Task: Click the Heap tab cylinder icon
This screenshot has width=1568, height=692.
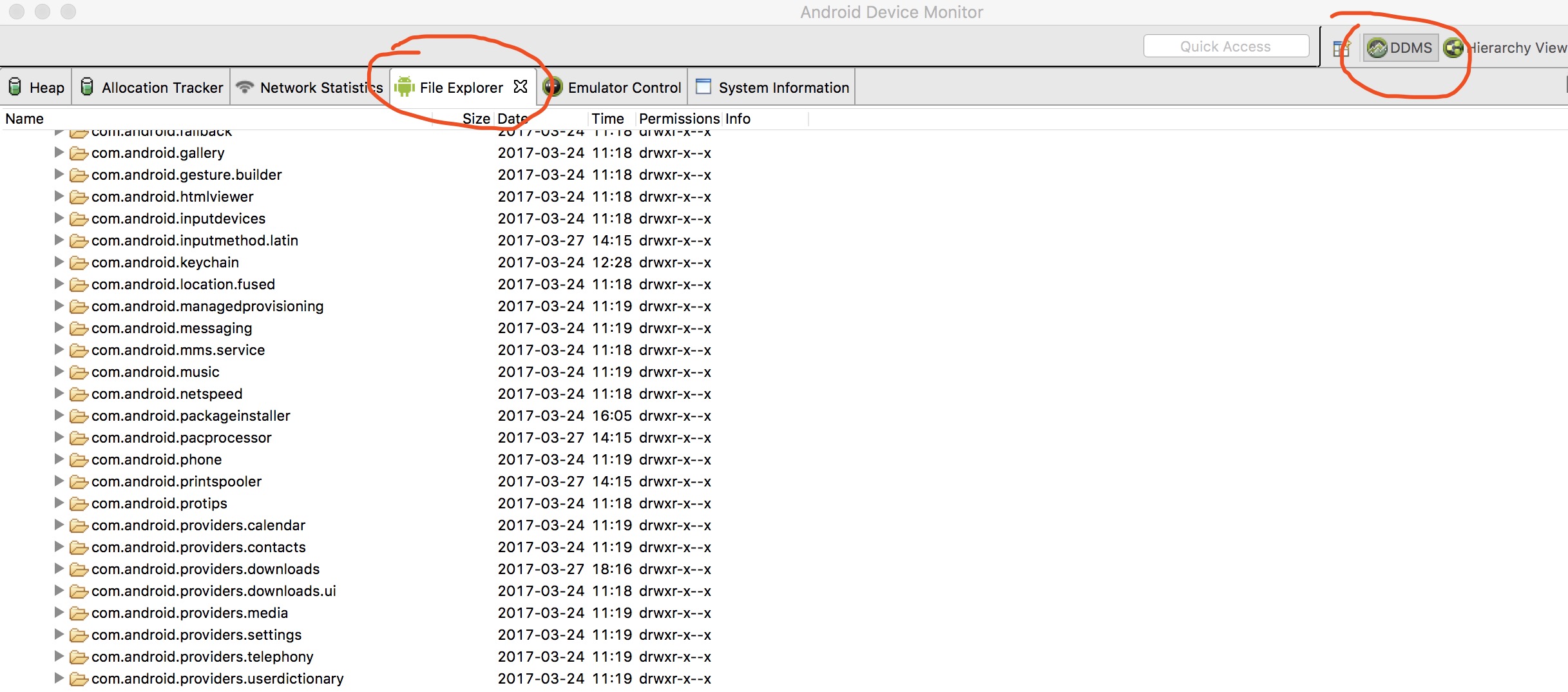Action: [15, 86]
